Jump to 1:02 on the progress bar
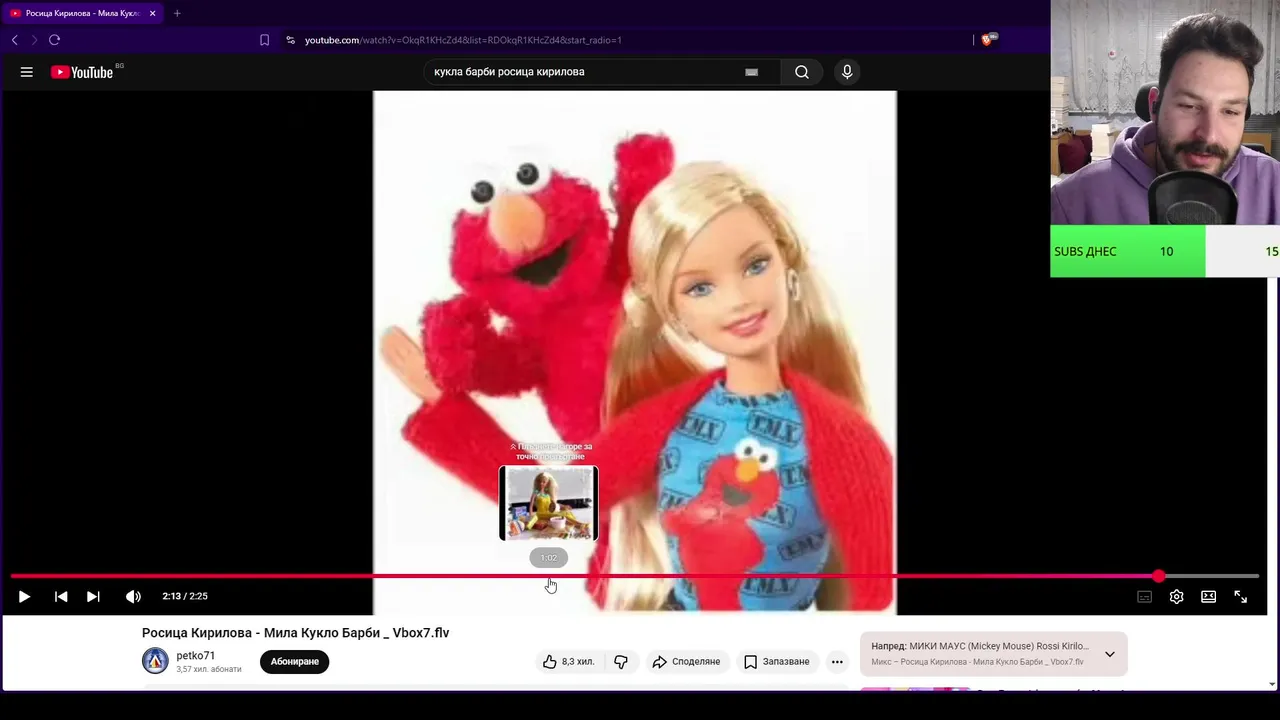Viewport: 1280px width, 720px height. (549, 576)
